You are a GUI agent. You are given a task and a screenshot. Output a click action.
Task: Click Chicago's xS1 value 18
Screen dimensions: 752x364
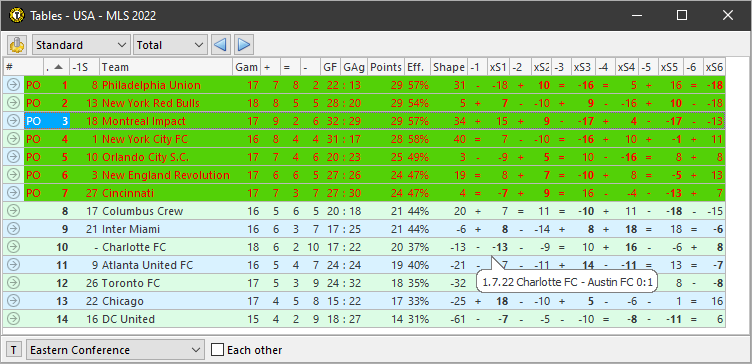click(502, 301)
